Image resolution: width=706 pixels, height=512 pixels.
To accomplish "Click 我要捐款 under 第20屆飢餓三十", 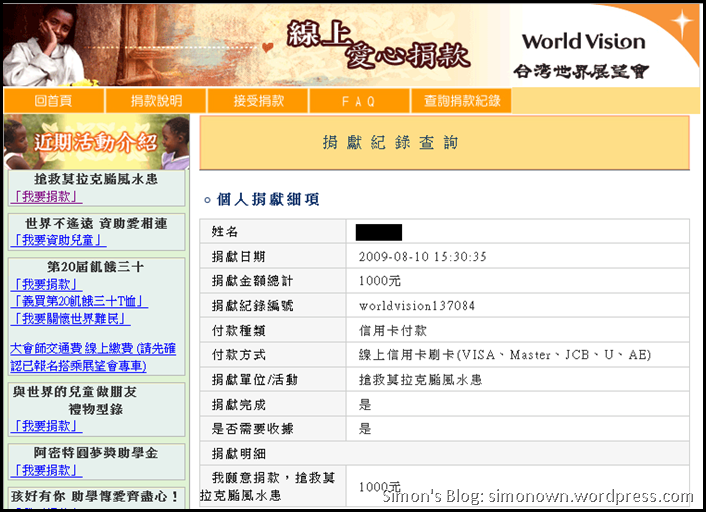I will (46, 284).
